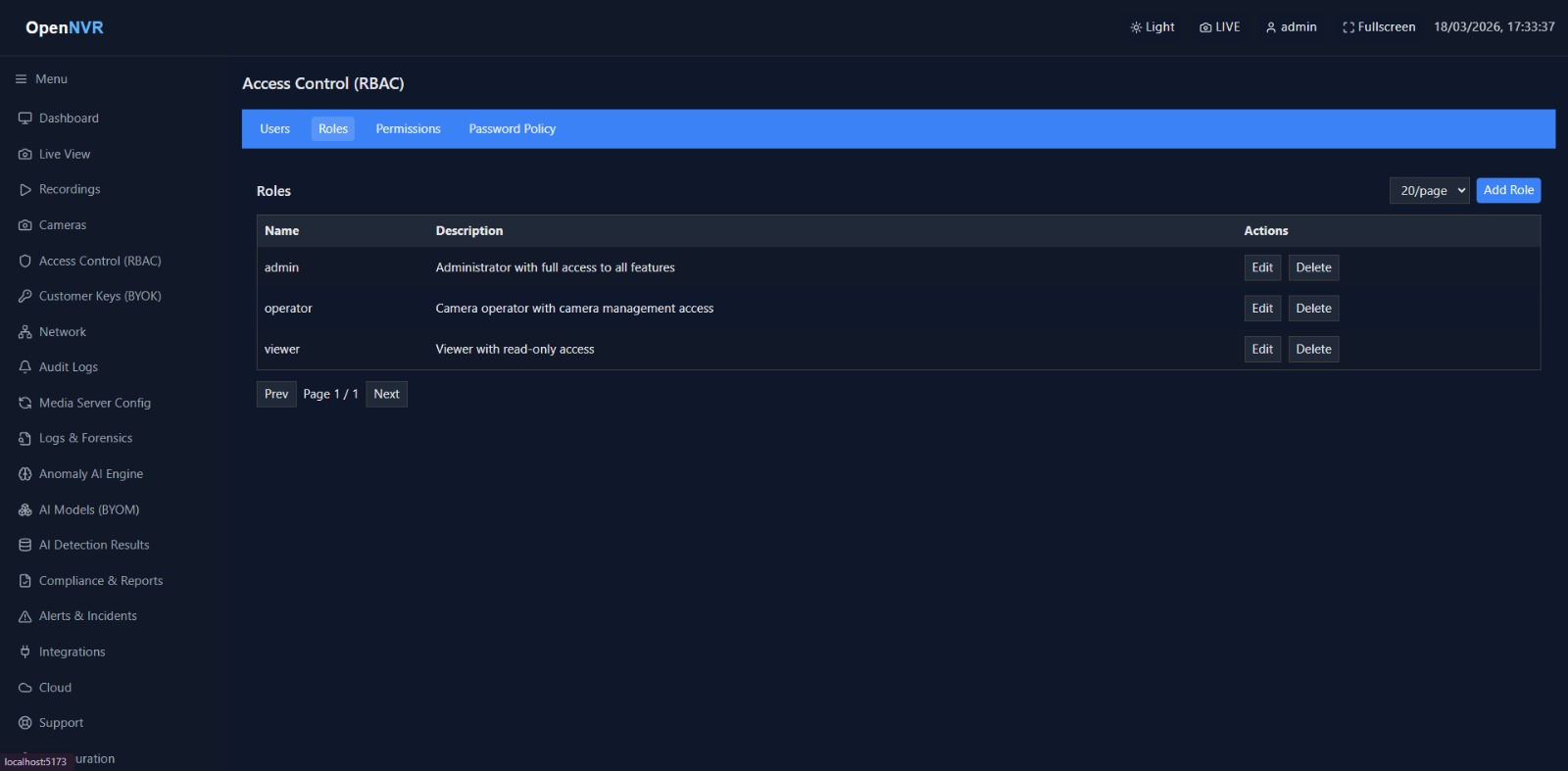This screenshot has height=771, width=1568.
Task: Click the admin user icon
Action: pos(1271,27)
